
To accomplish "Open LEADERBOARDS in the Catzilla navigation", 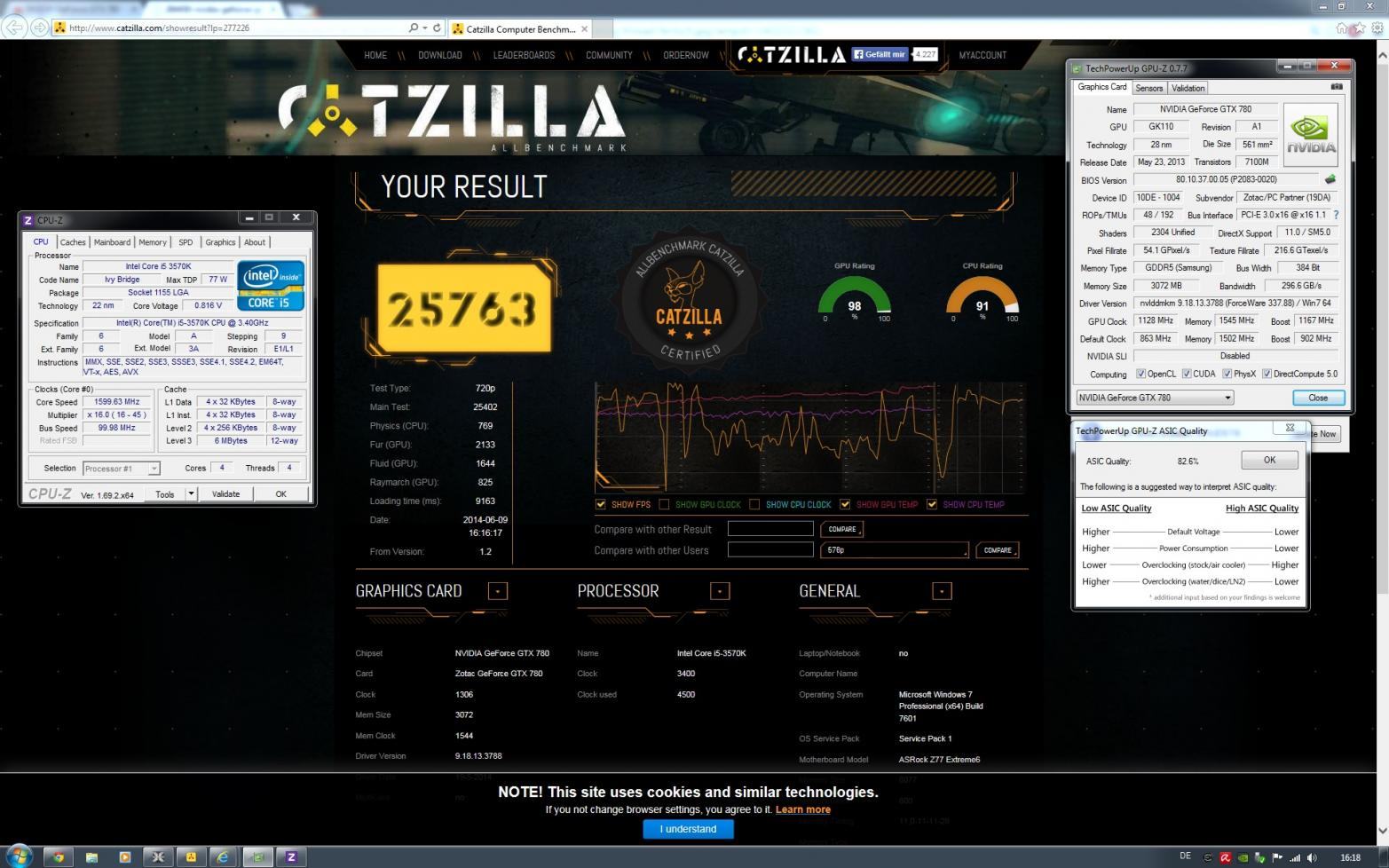I will click(x=524, y=55).
